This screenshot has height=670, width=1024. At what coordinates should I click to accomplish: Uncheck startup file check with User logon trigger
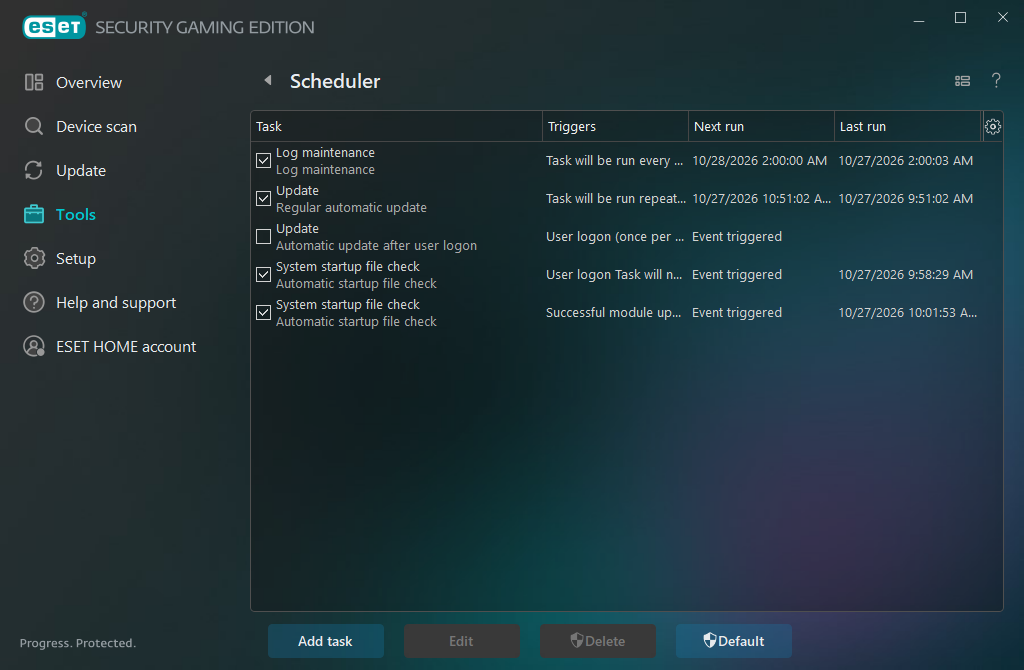point(263,274)
